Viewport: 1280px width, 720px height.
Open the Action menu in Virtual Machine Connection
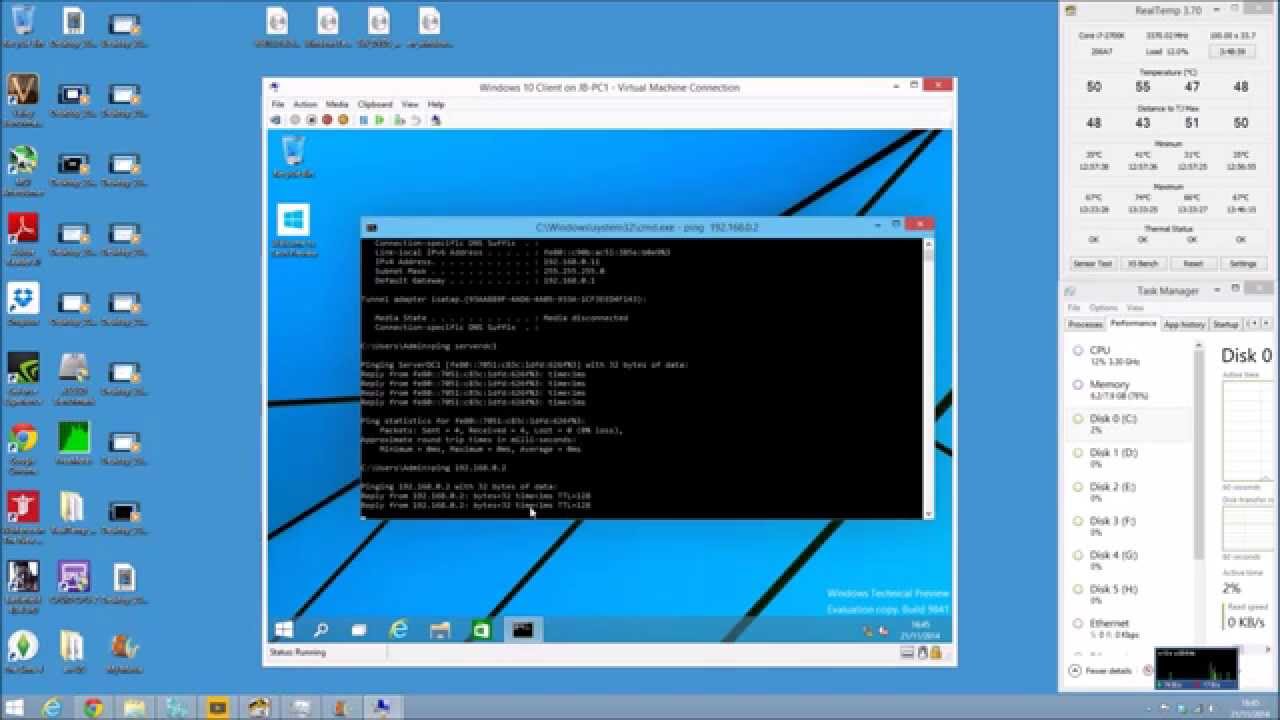[x=305, y=104]
